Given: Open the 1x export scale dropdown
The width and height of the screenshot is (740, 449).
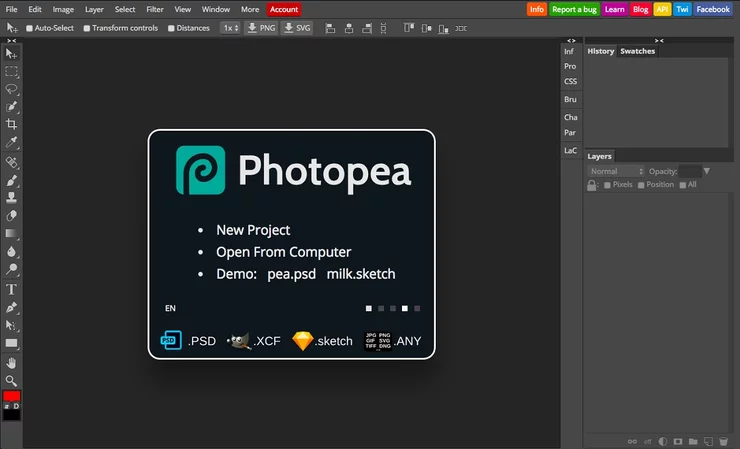Looking at the screenshot, I should coord(230,28).
